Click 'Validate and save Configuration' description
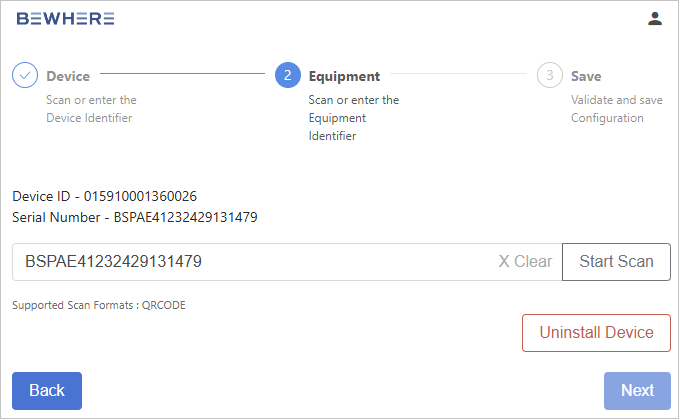 click(617, 109)
